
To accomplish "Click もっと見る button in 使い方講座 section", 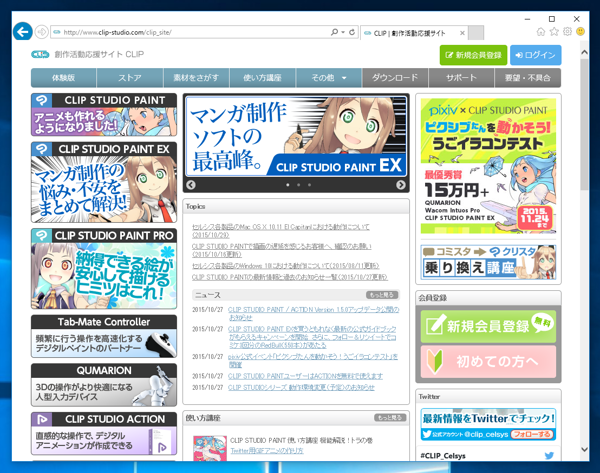I will click(390, 418).
